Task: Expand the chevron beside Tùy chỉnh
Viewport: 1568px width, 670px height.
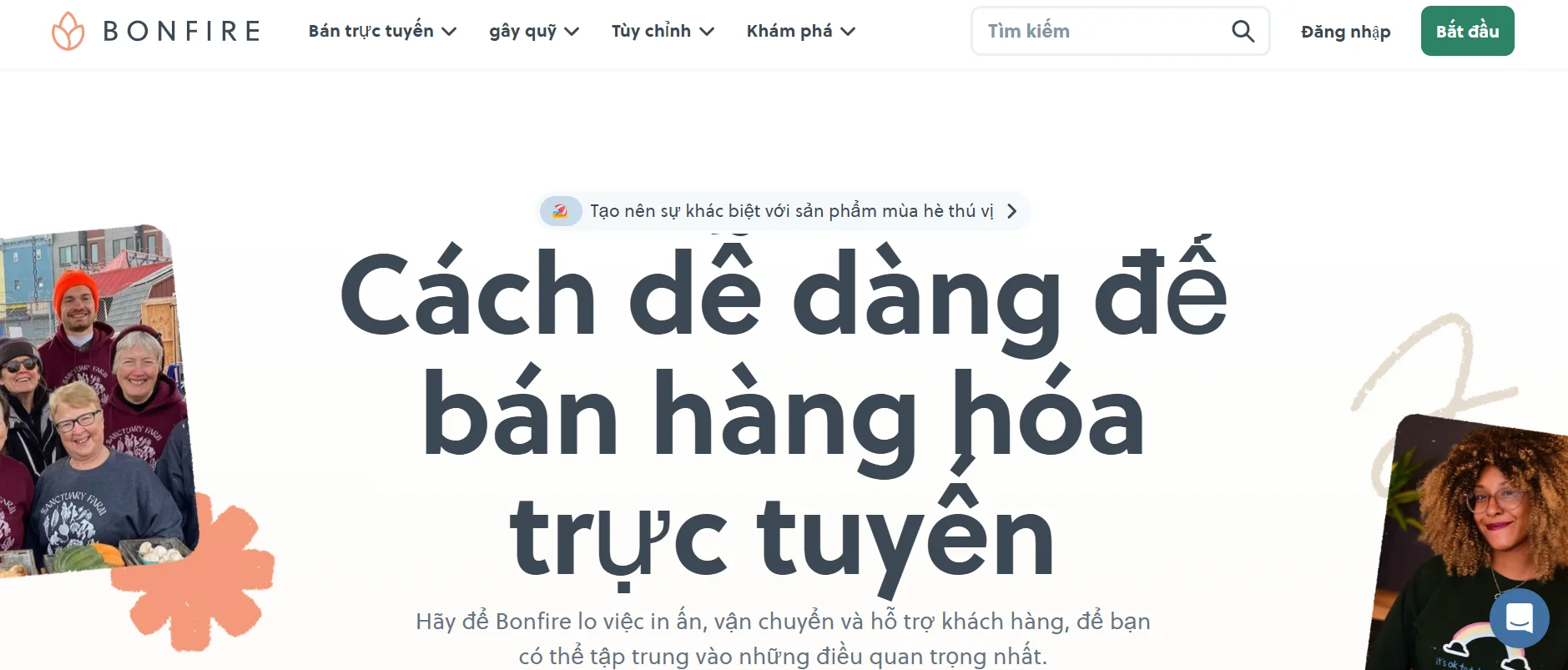Action: (707, 32)
